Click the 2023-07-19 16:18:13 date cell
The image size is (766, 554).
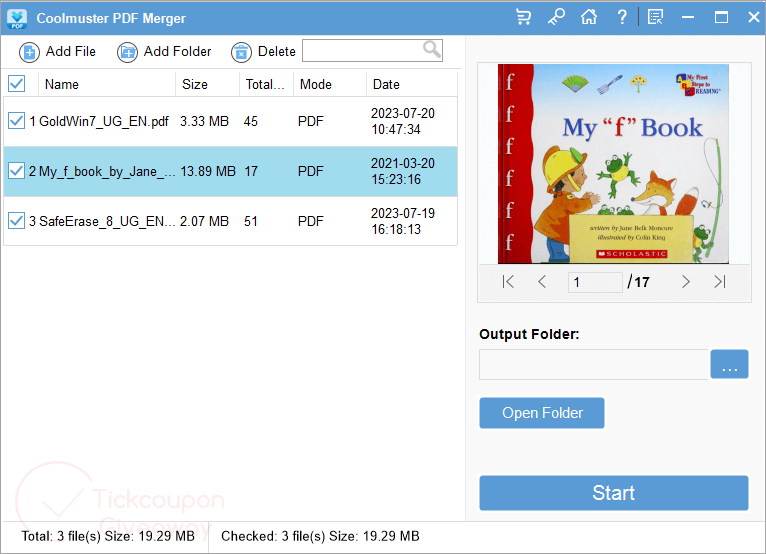pyautogui.click(x=403, y=221)
